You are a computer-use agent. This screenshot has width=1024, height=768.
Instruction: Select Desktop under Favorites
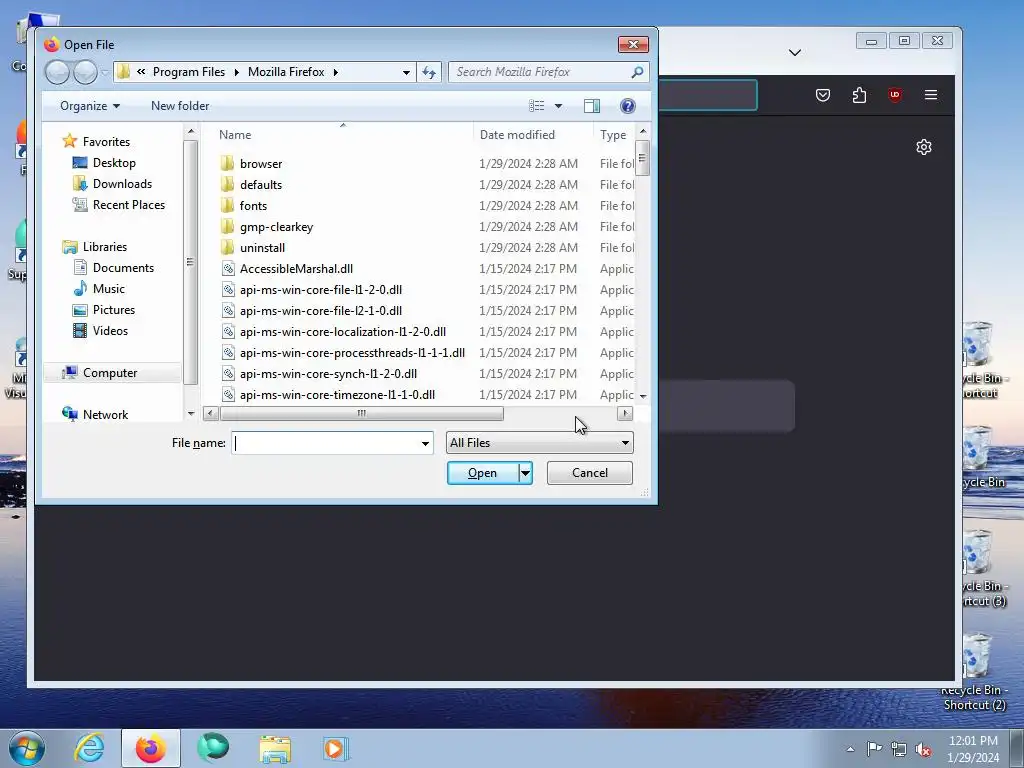(x=114, y=163)
